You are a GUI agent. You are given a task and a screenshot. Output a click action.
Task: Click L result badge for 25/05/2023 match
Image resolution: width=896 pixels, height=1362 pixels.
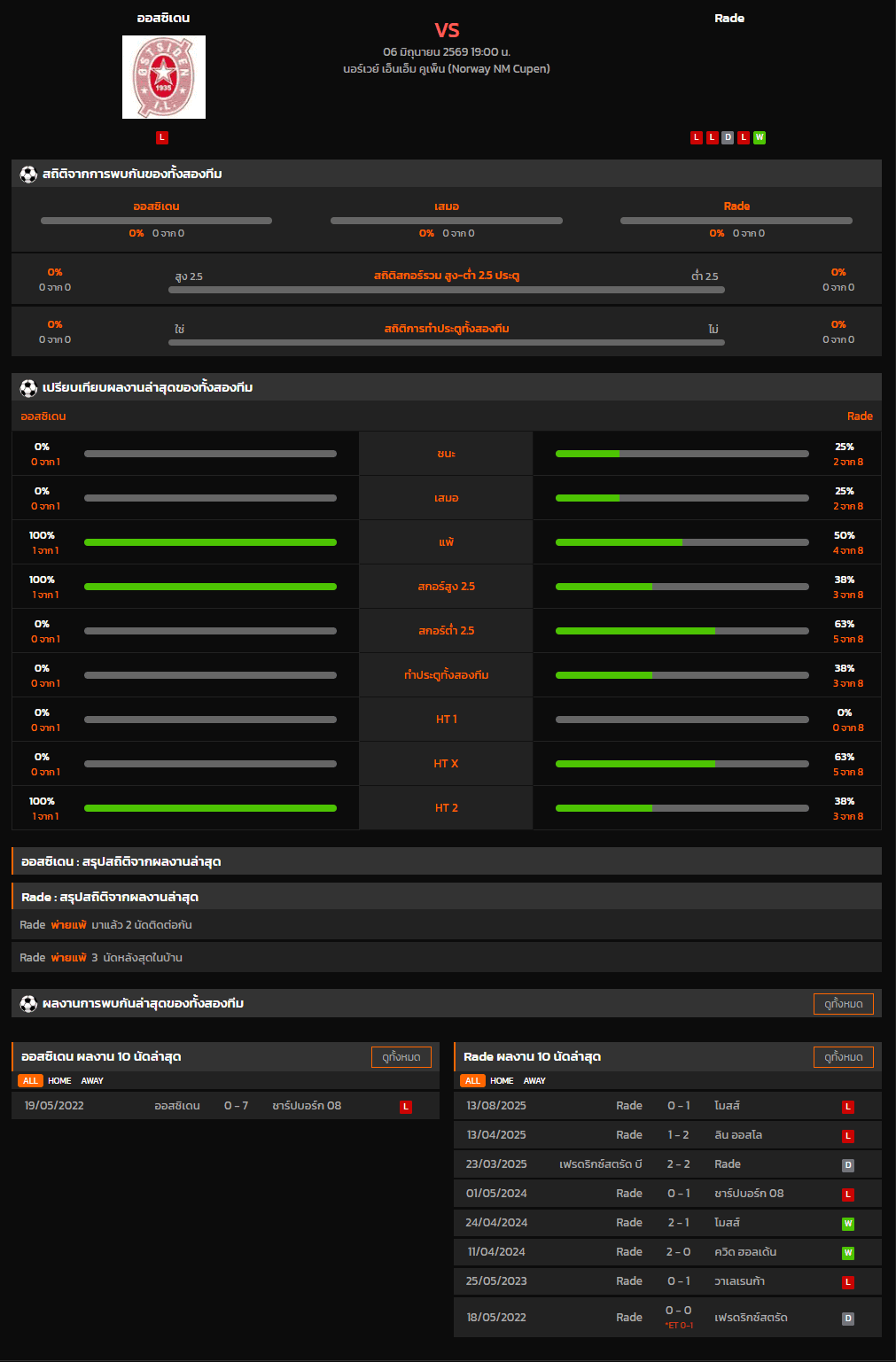tap(848, 1282)
